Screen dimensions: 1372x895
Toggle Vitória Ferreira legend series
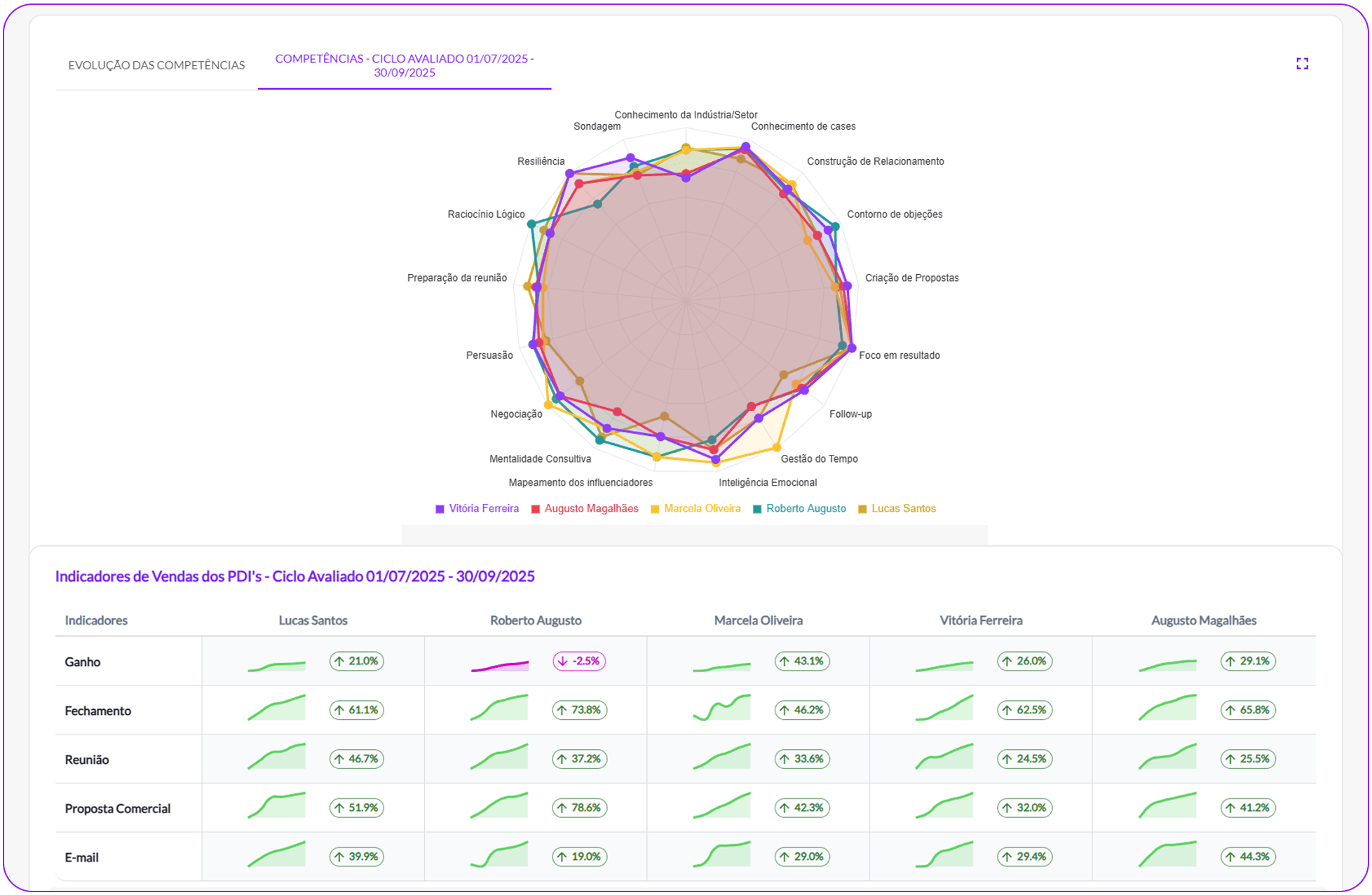pyautogui.click(x=484, y=509)
